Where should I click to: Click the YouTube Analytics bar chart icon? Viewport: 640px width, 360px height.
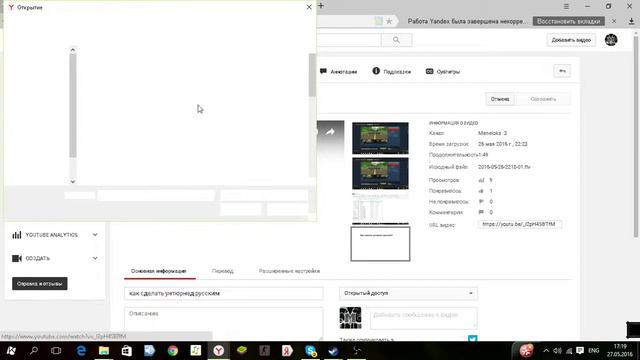click(17, 235)
